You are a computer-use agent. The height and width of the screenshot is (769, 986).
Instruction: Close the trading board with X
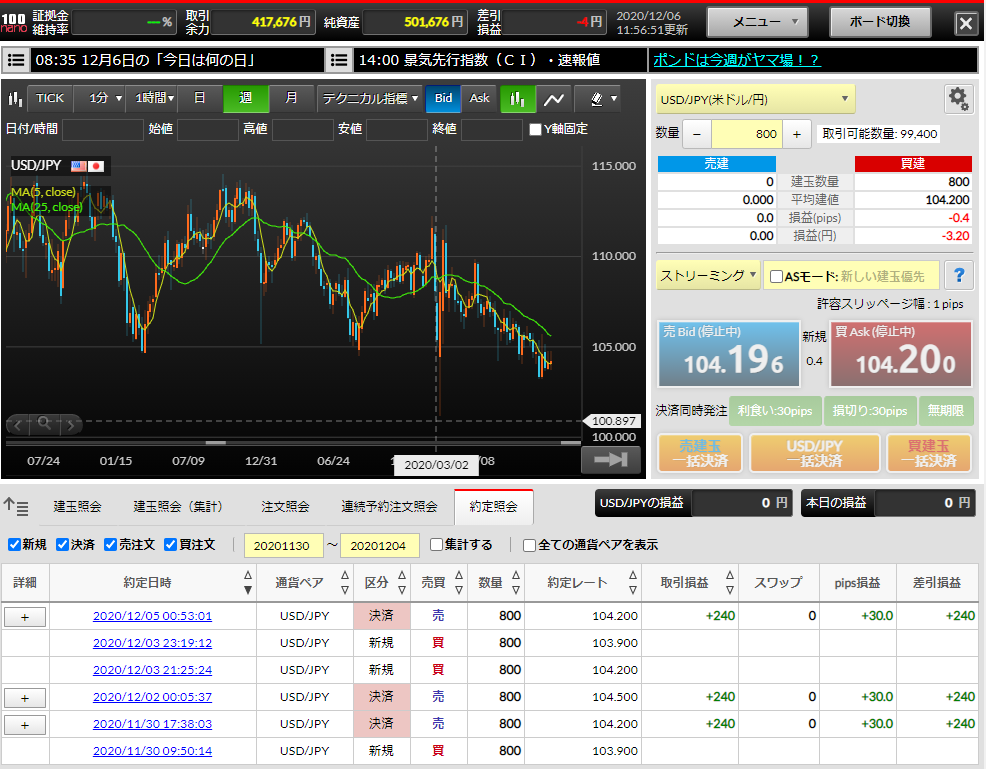[x=966, y=24]
